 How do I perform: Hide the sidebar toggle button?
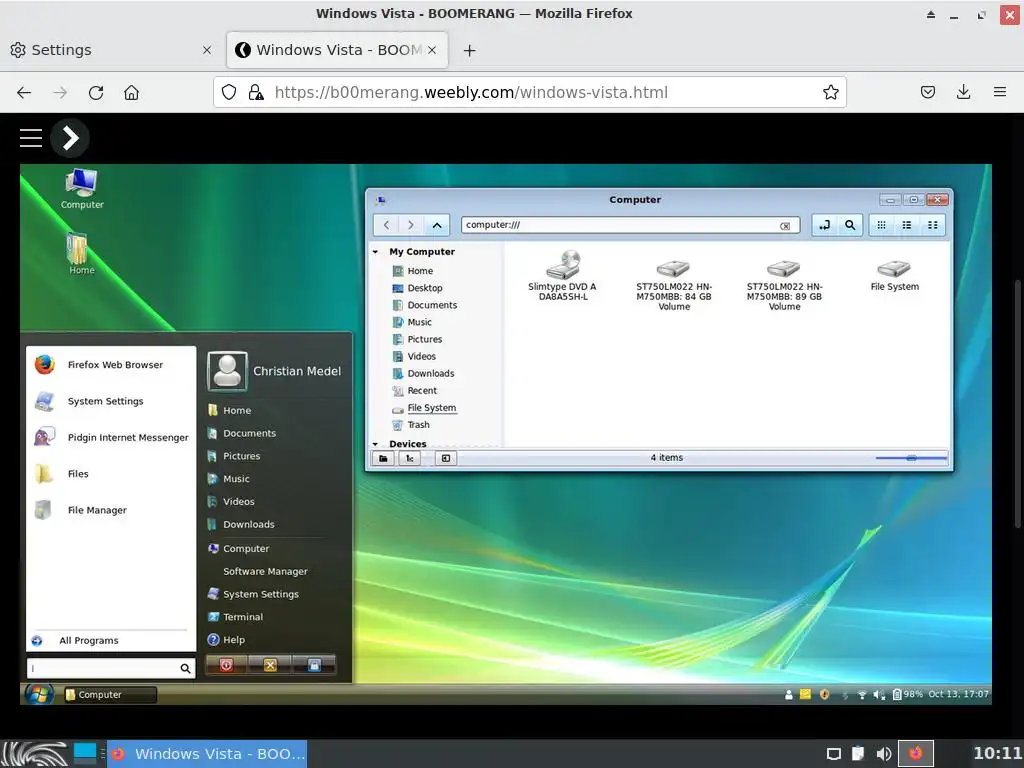445,458
